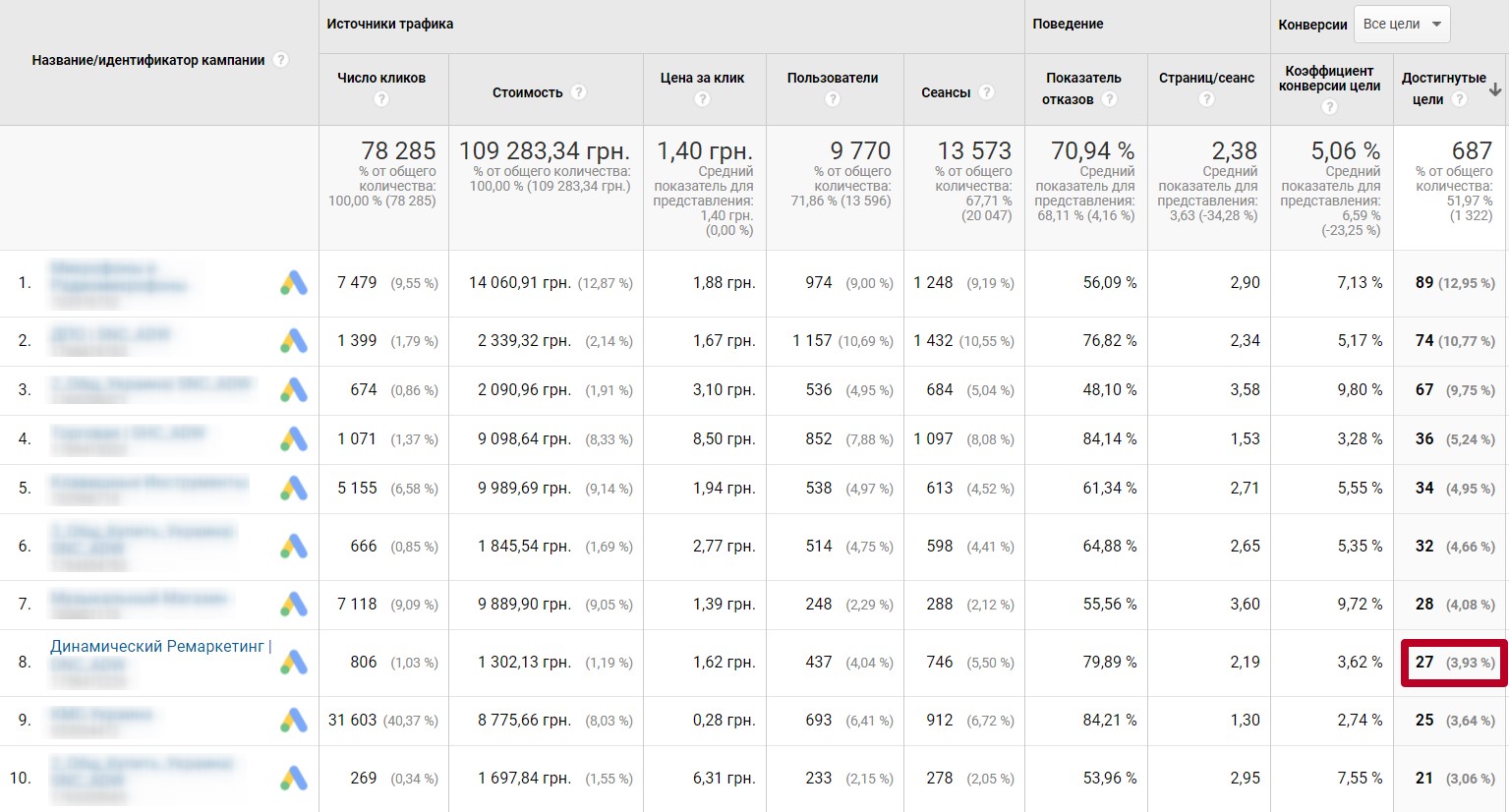
Task: Click cost per click 0,28 грн.
Action: click(725, 721)
